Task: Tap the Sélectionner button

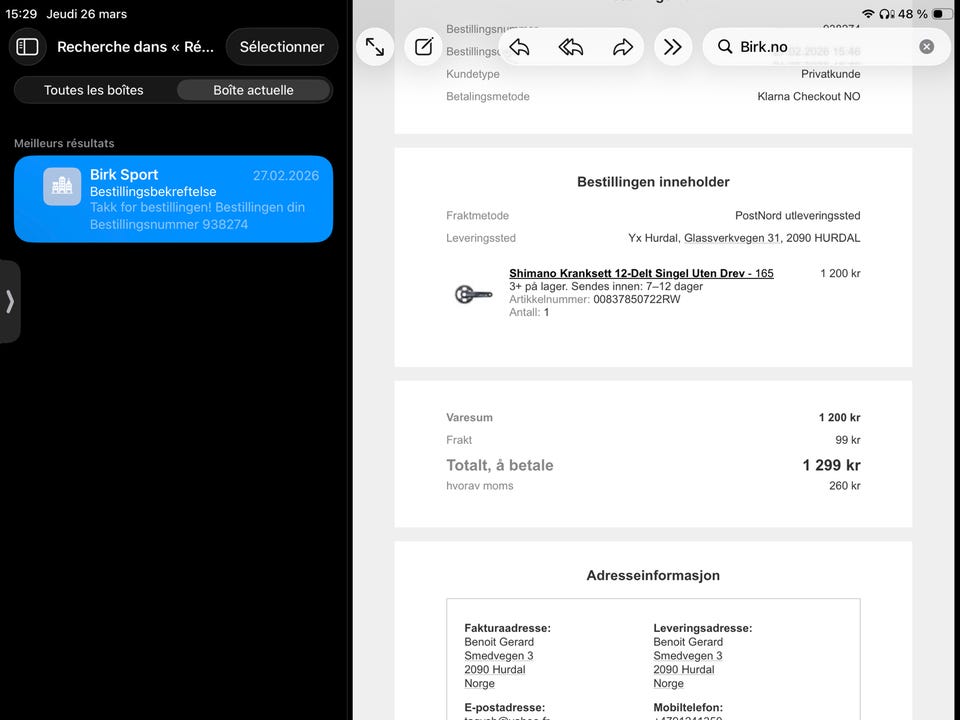Action: pyautogui.click(x=282, y=47)
